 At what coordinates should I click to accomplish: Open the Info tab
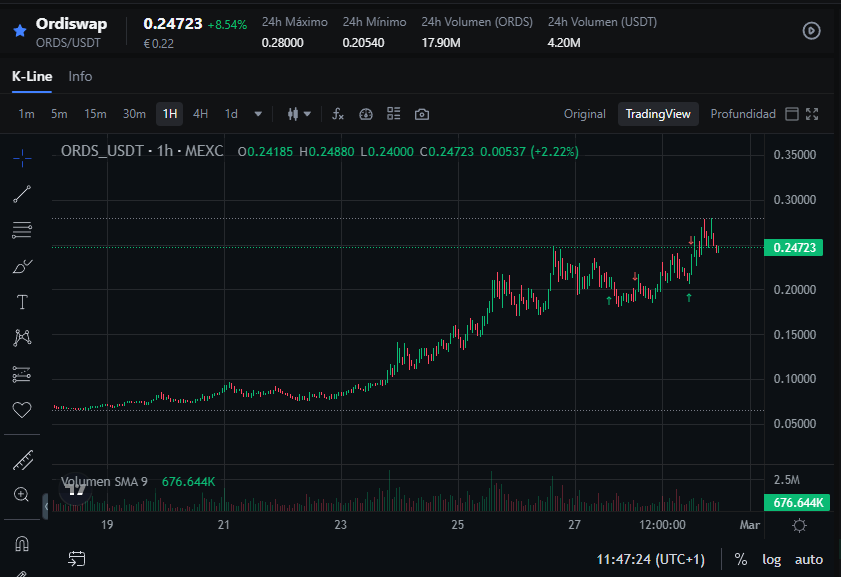pyautogui.click(x=80, y=77)
